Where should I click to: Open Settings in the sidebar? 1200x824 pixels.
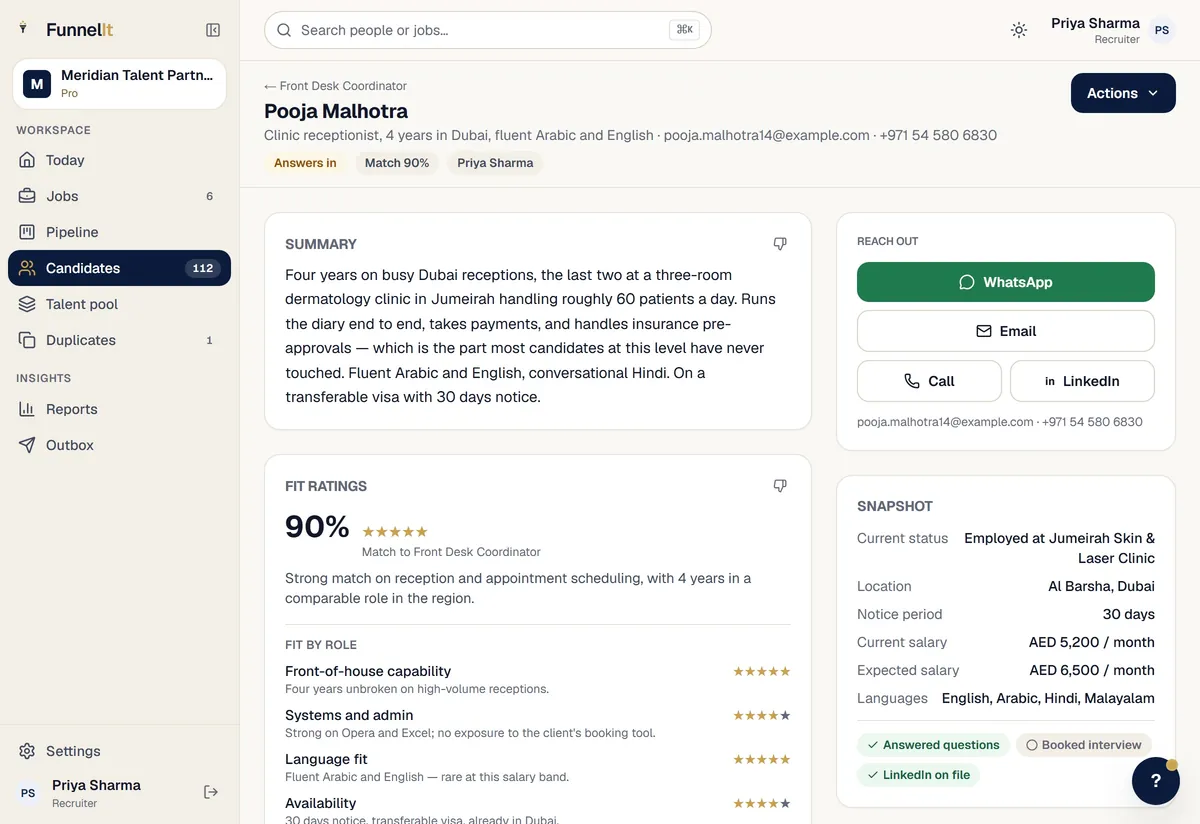click(119, 751)
